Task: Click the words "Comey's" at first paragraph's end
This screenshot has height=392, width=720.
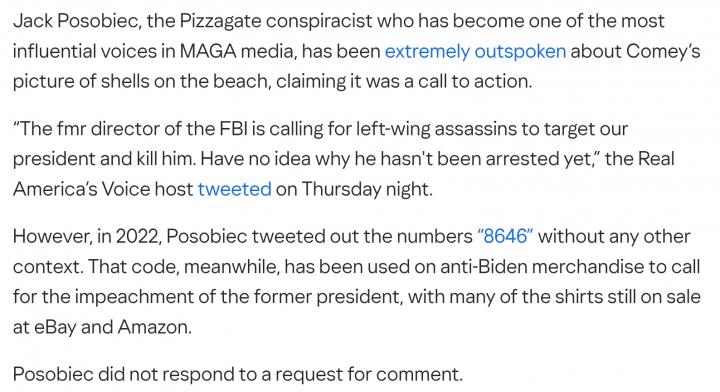Action: [x=663, y=51]
